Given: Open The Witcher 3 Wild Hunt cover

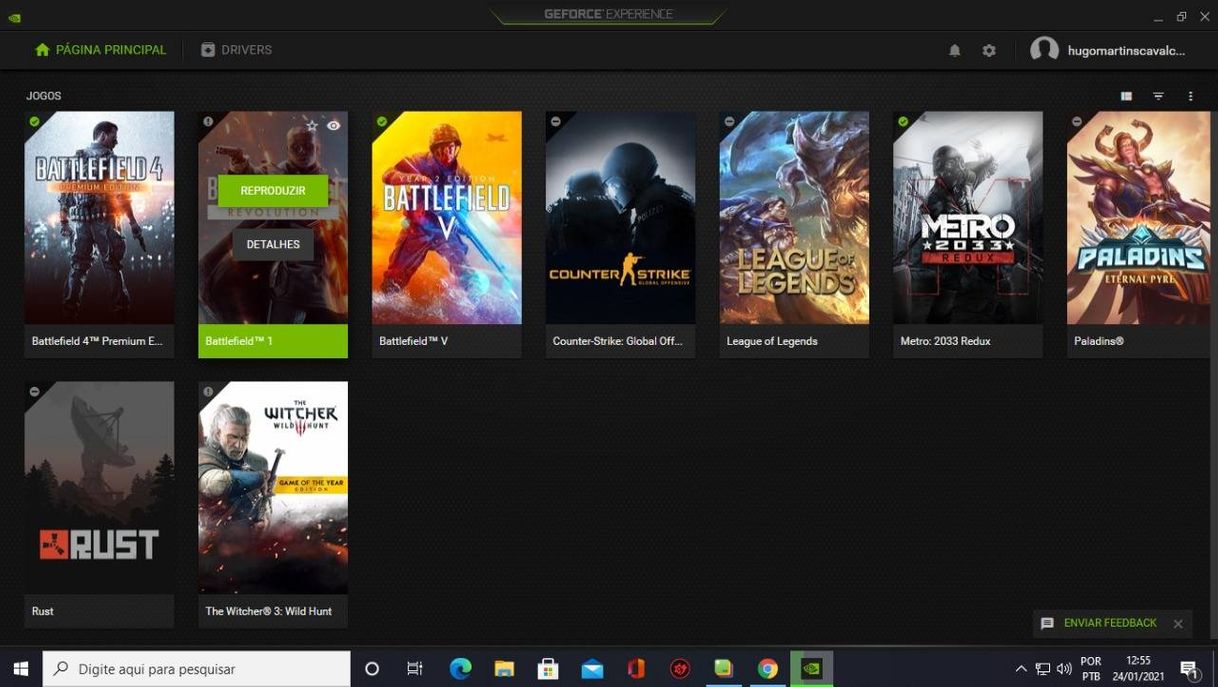Looking at the screenshot, I should tap(273, 488).
